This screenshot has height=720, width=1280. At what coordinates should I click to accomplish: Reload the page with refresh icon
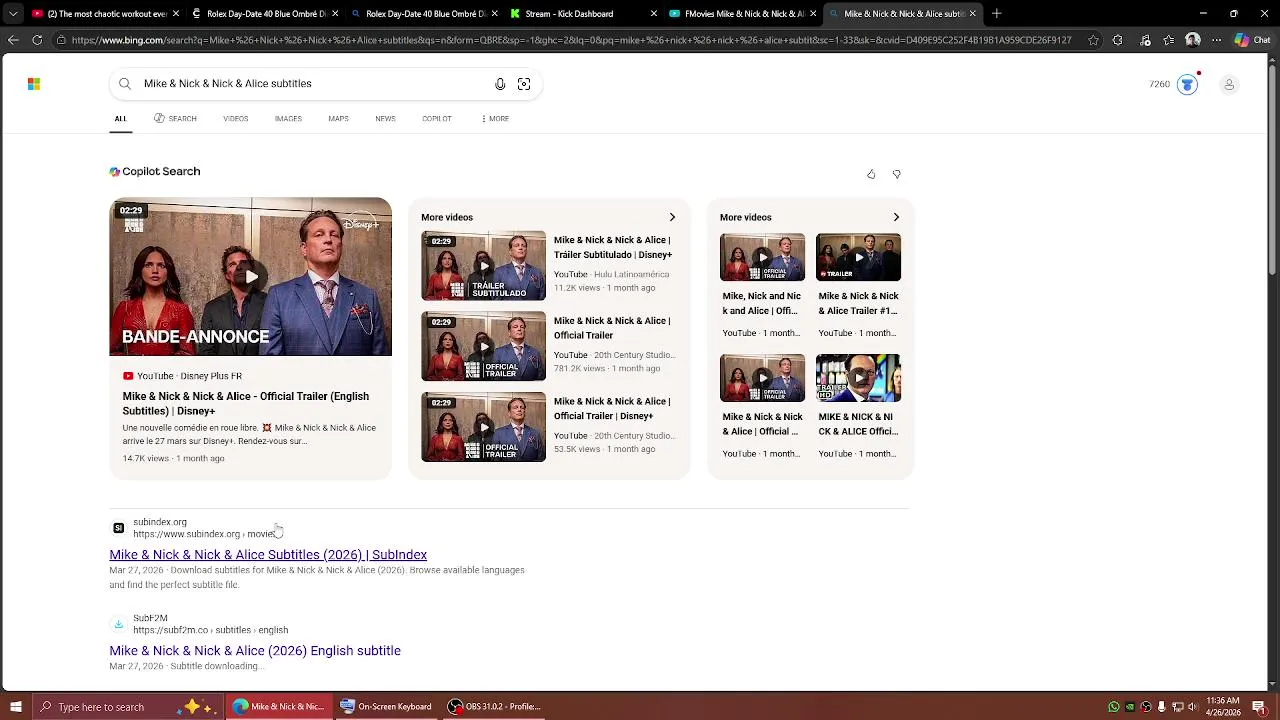click(37, 40)
